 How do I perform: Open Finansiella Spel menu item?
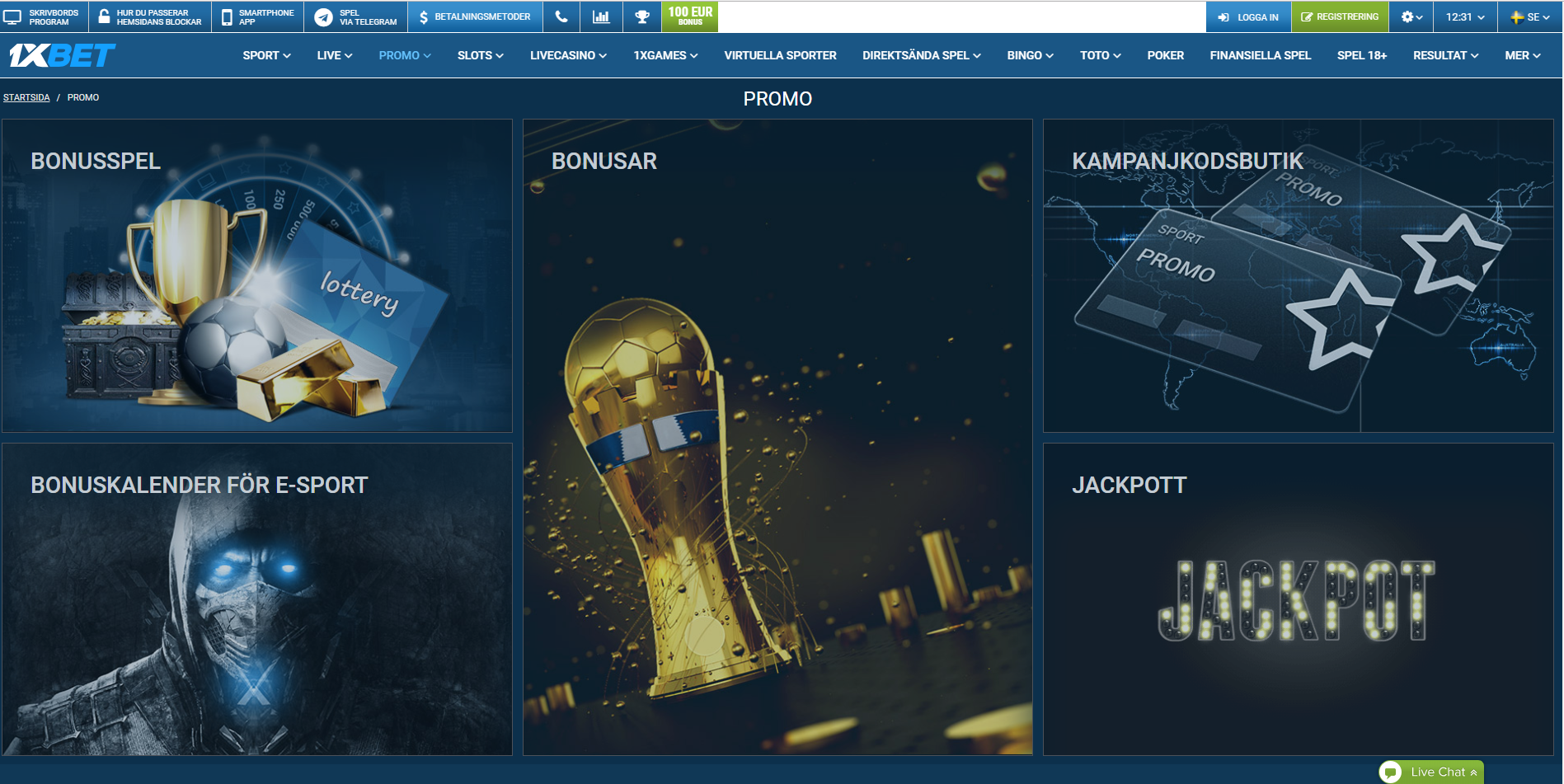1260,55
